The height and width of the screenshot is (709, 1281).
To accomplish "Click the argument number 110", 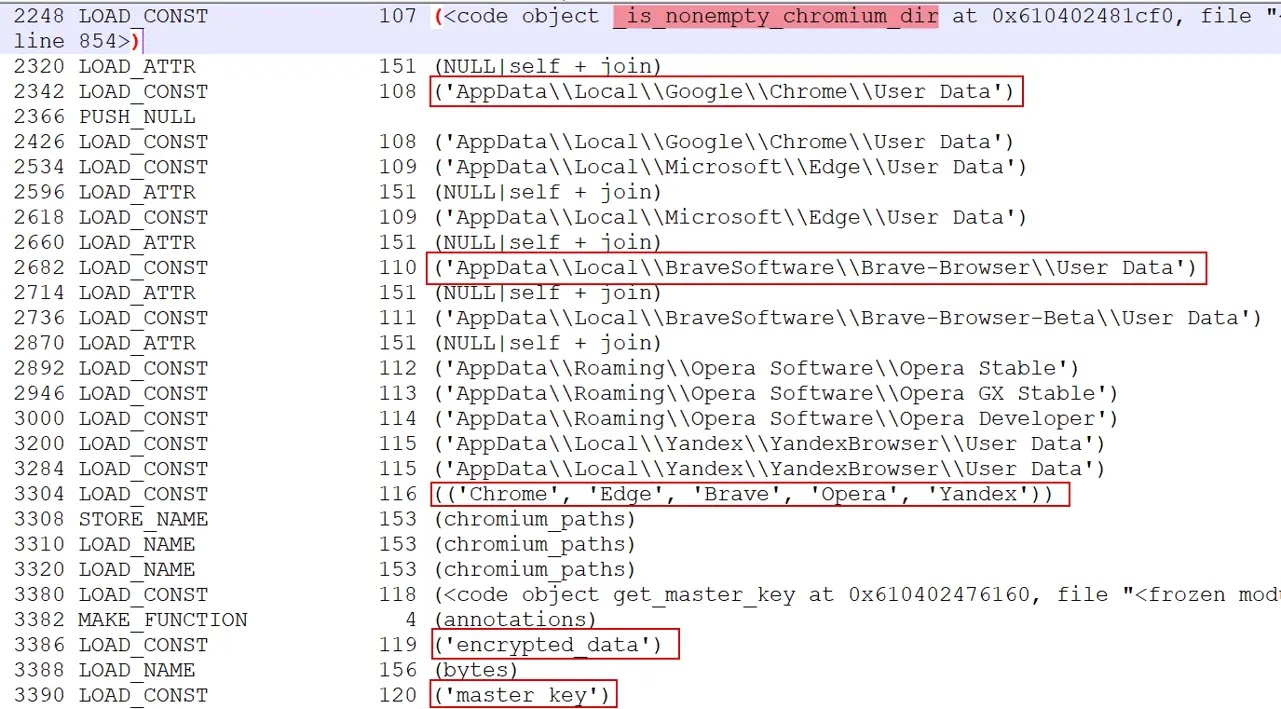I will pyautogui.click(x=398, y=267).
